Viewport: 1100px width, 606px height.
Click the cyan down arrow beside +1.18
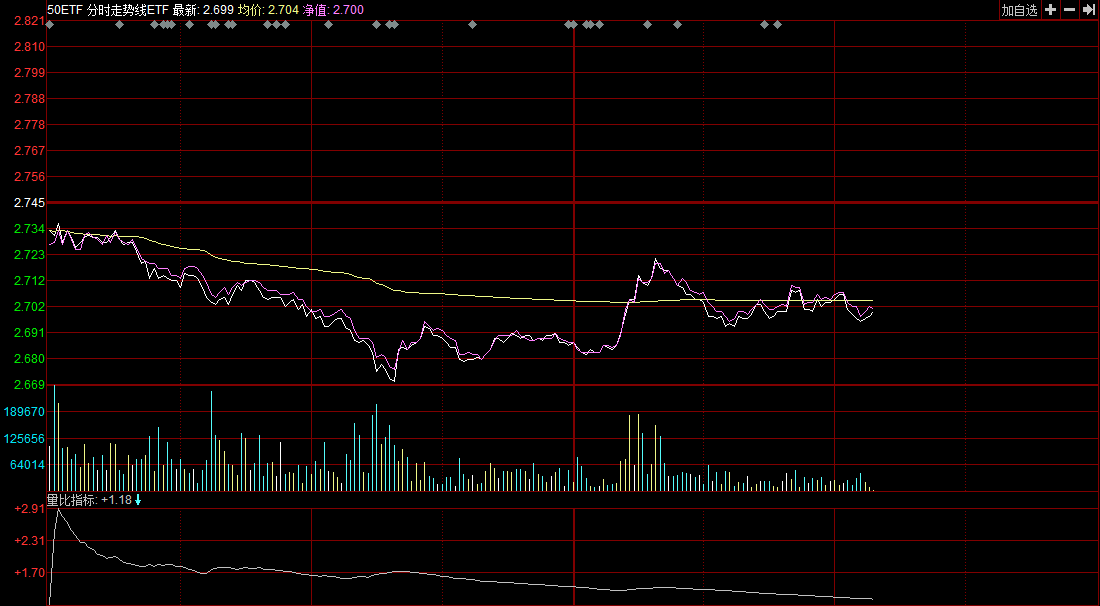(138, 500)
